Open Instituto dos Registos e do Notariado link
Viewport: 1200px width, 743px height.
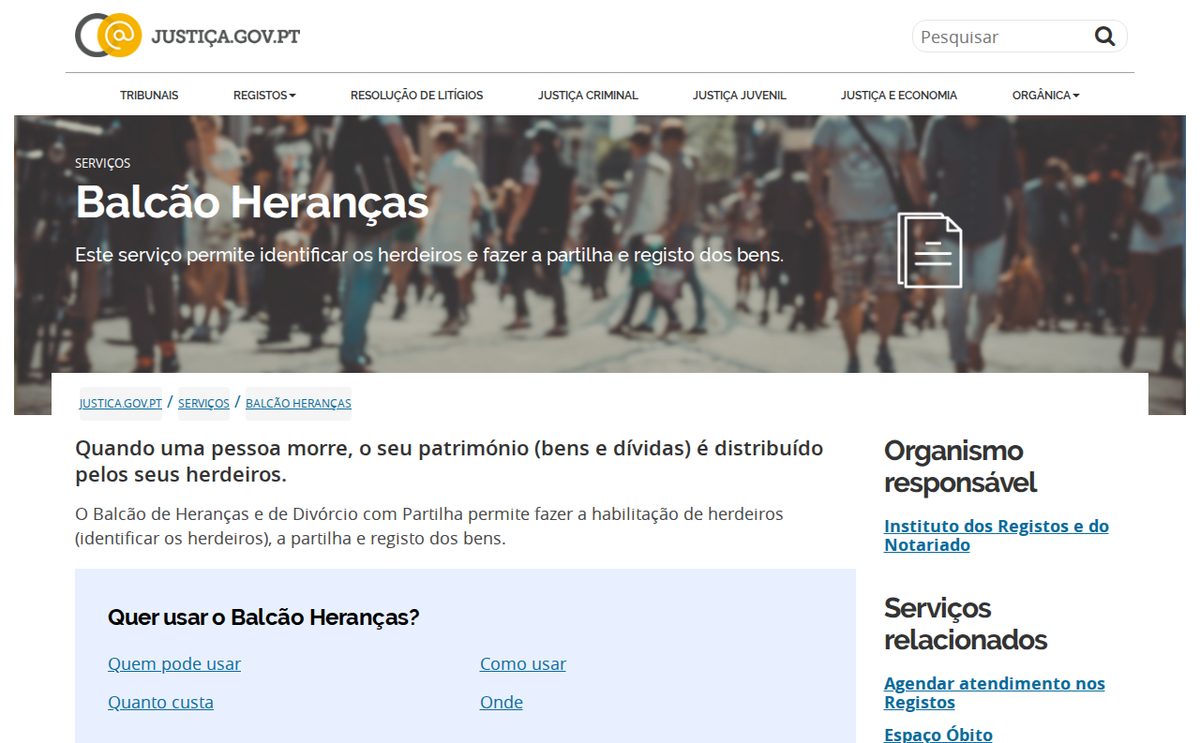point(996,535)
